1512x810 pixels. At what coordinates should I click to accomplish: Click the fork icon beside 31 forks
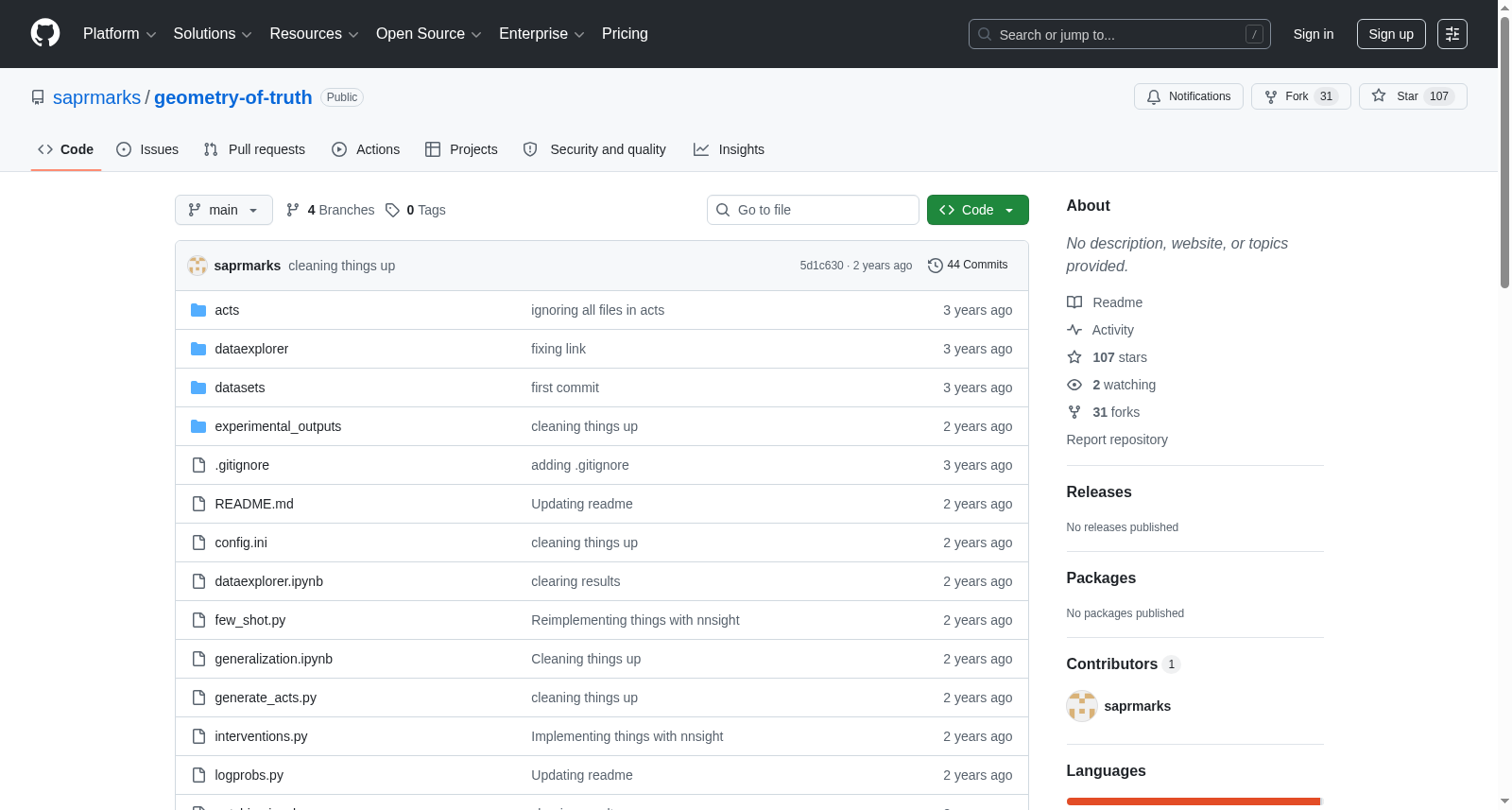(x=1074, y=412)
